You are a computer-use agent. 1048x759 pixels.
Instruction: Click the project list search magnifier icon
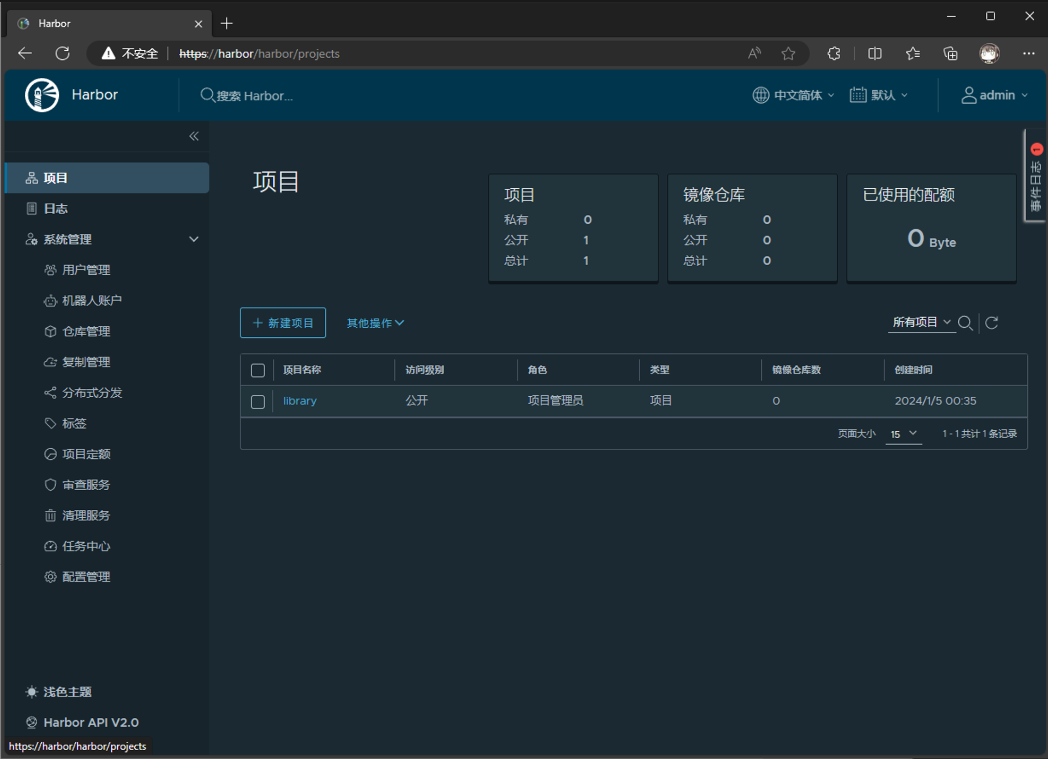coord(965,323)
